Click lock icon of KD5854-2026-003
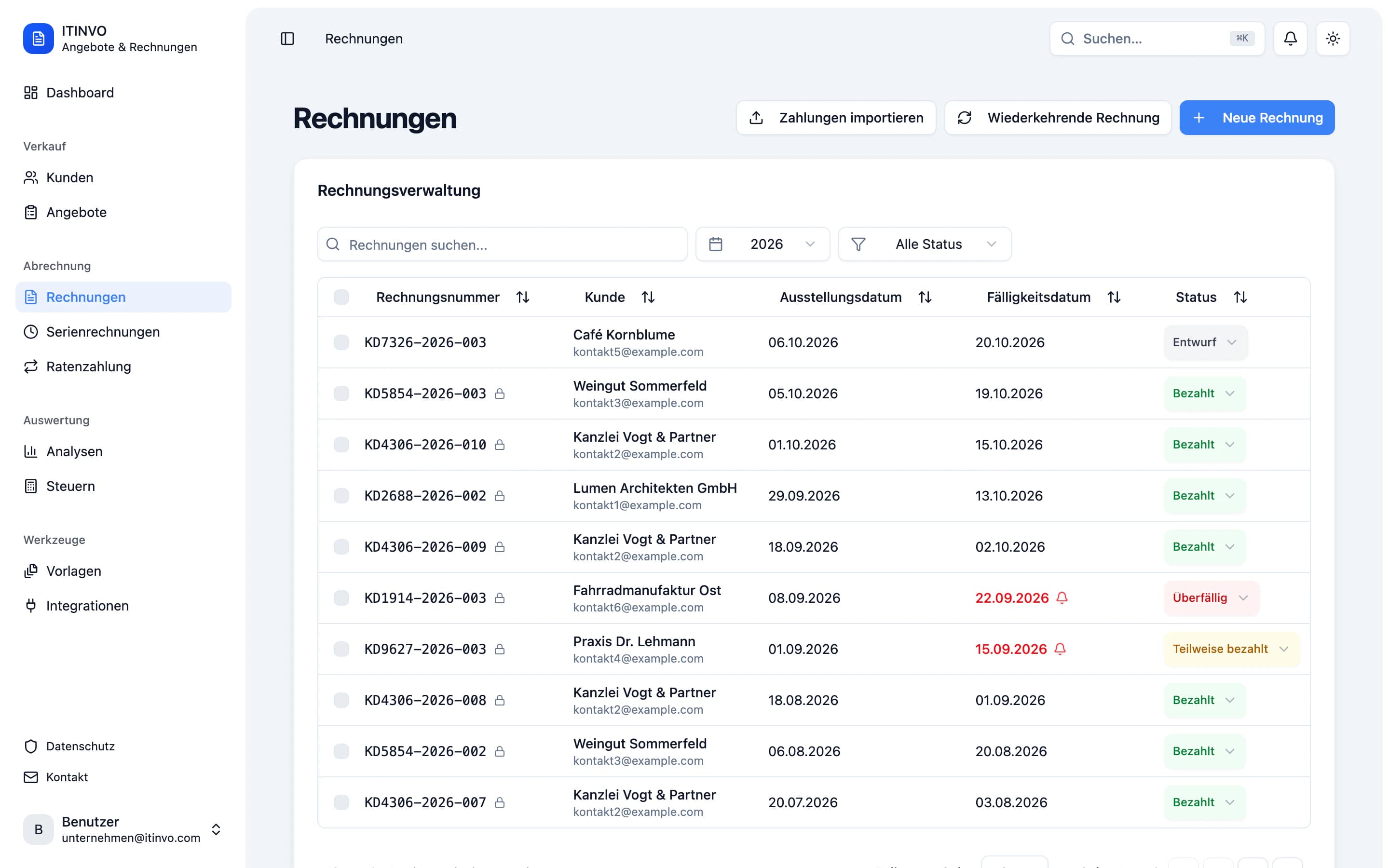 click(499, 393)
